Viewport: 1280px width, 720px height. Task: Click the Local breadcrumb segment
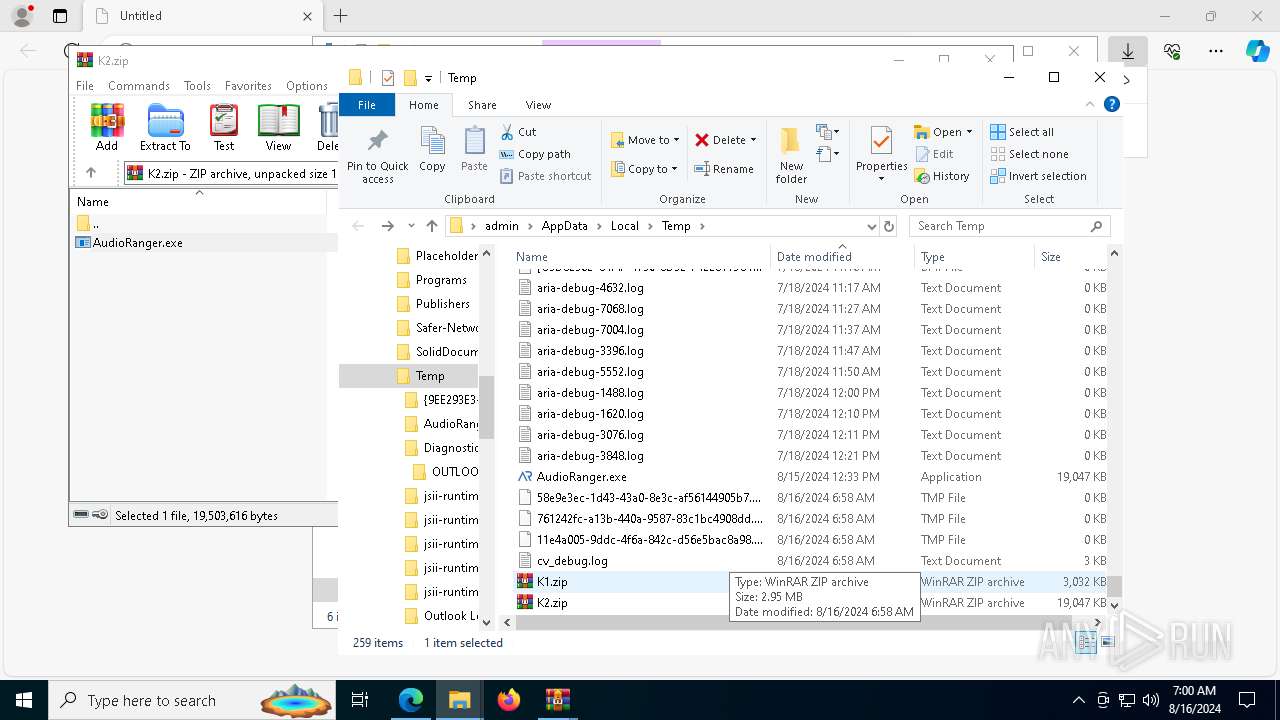pos(625,226)
